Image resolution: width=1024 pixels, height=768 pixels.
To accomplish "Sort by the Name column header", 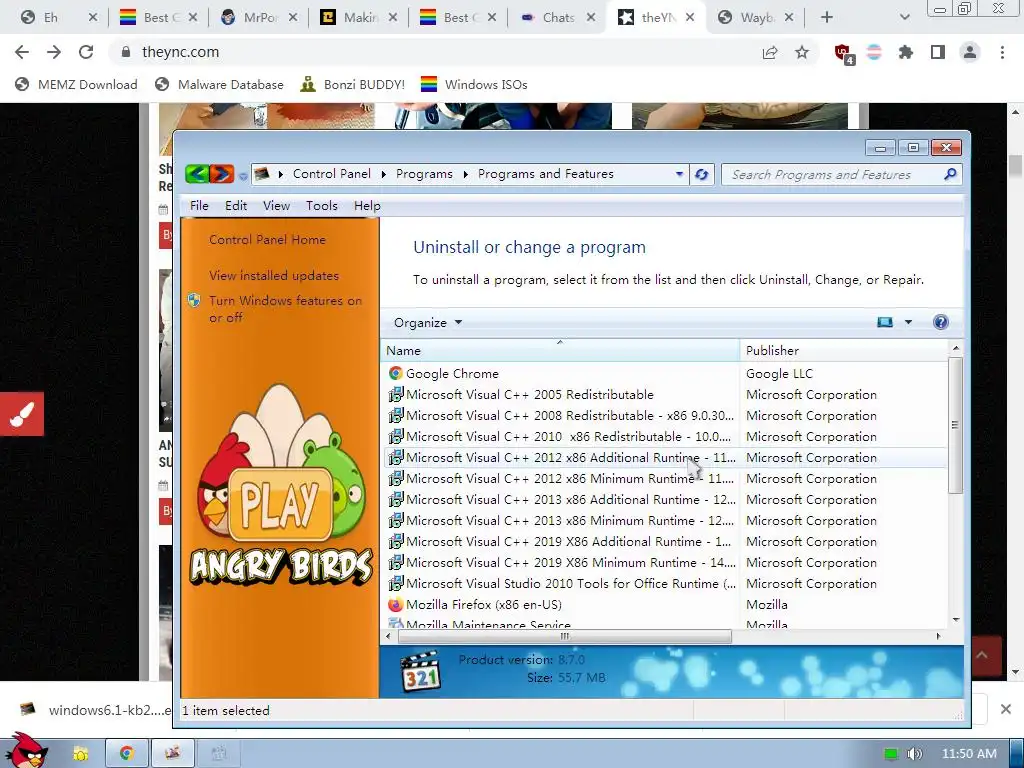I will coord(560,351).
